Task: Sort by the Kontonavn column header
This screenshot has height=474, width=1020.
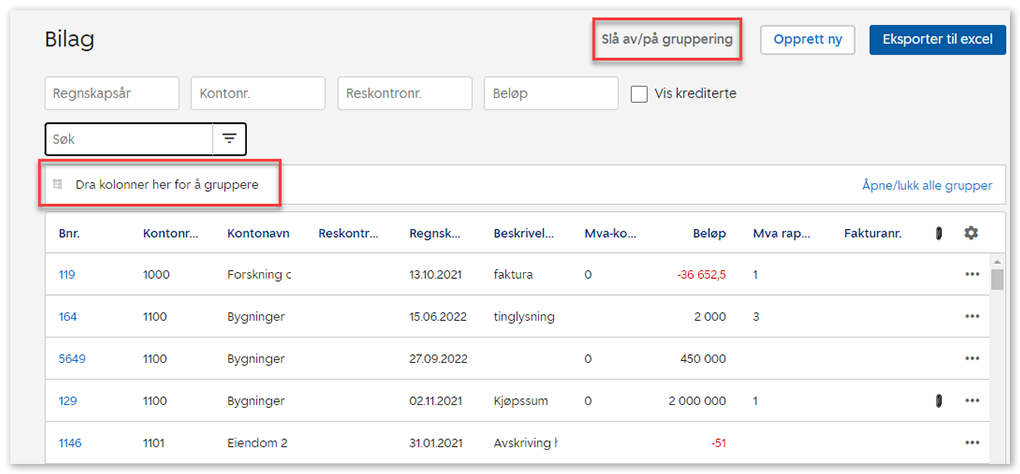Action: (x=258, y=234)
